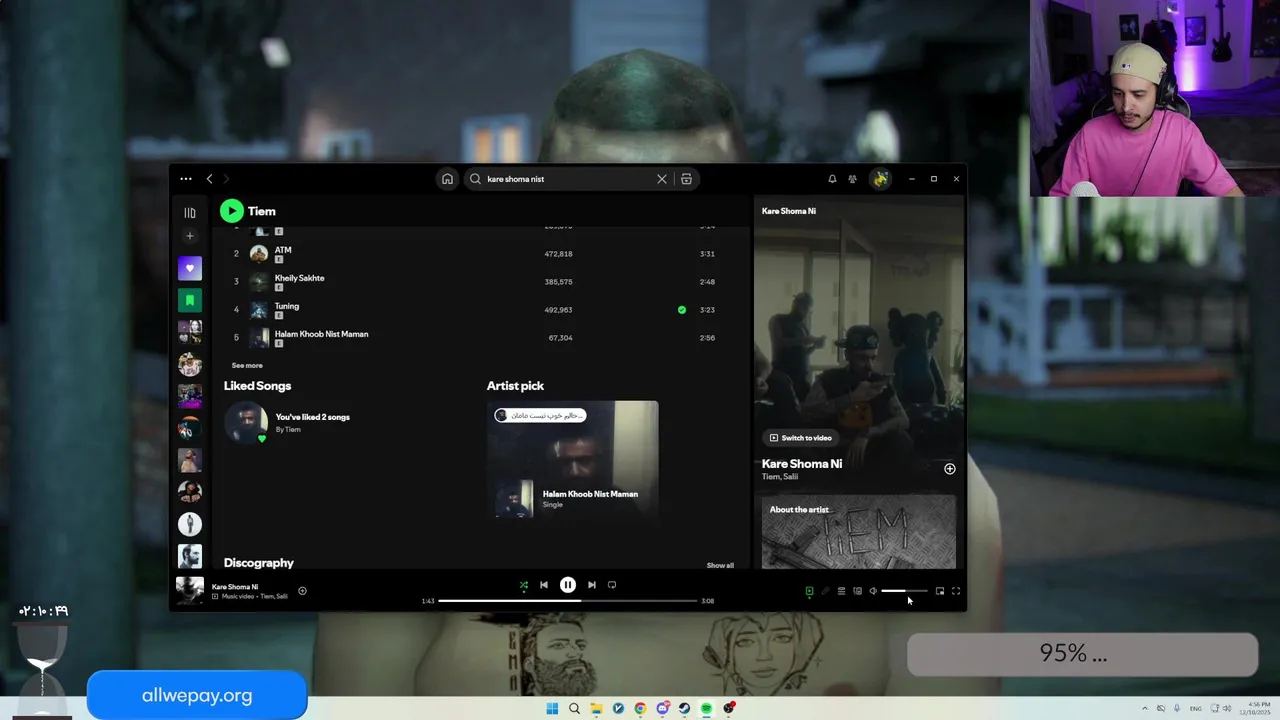Open Liked Songs in the sidebar

(x=190, y=268)
